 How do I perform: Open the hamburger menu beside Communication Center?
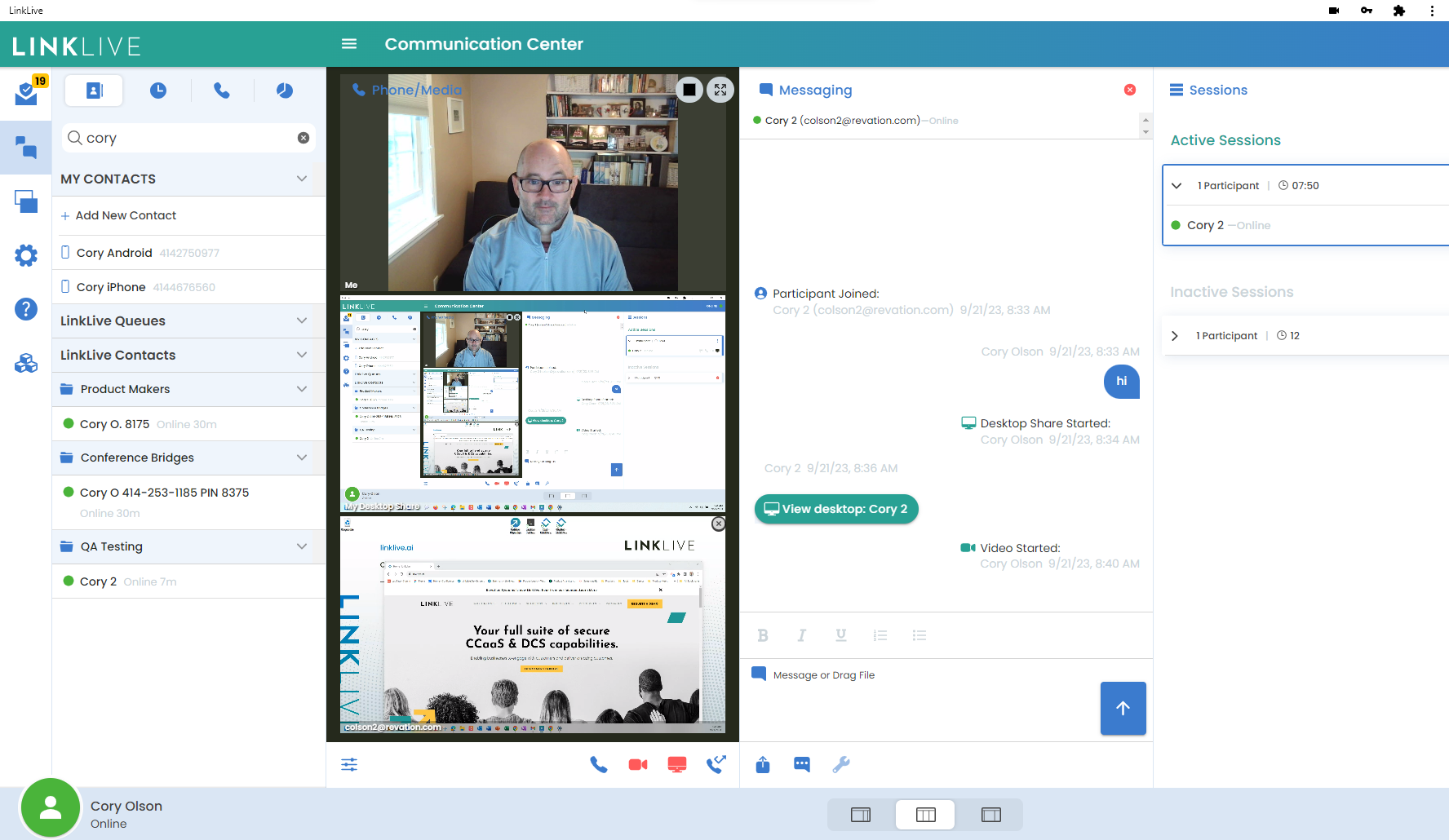349,44
